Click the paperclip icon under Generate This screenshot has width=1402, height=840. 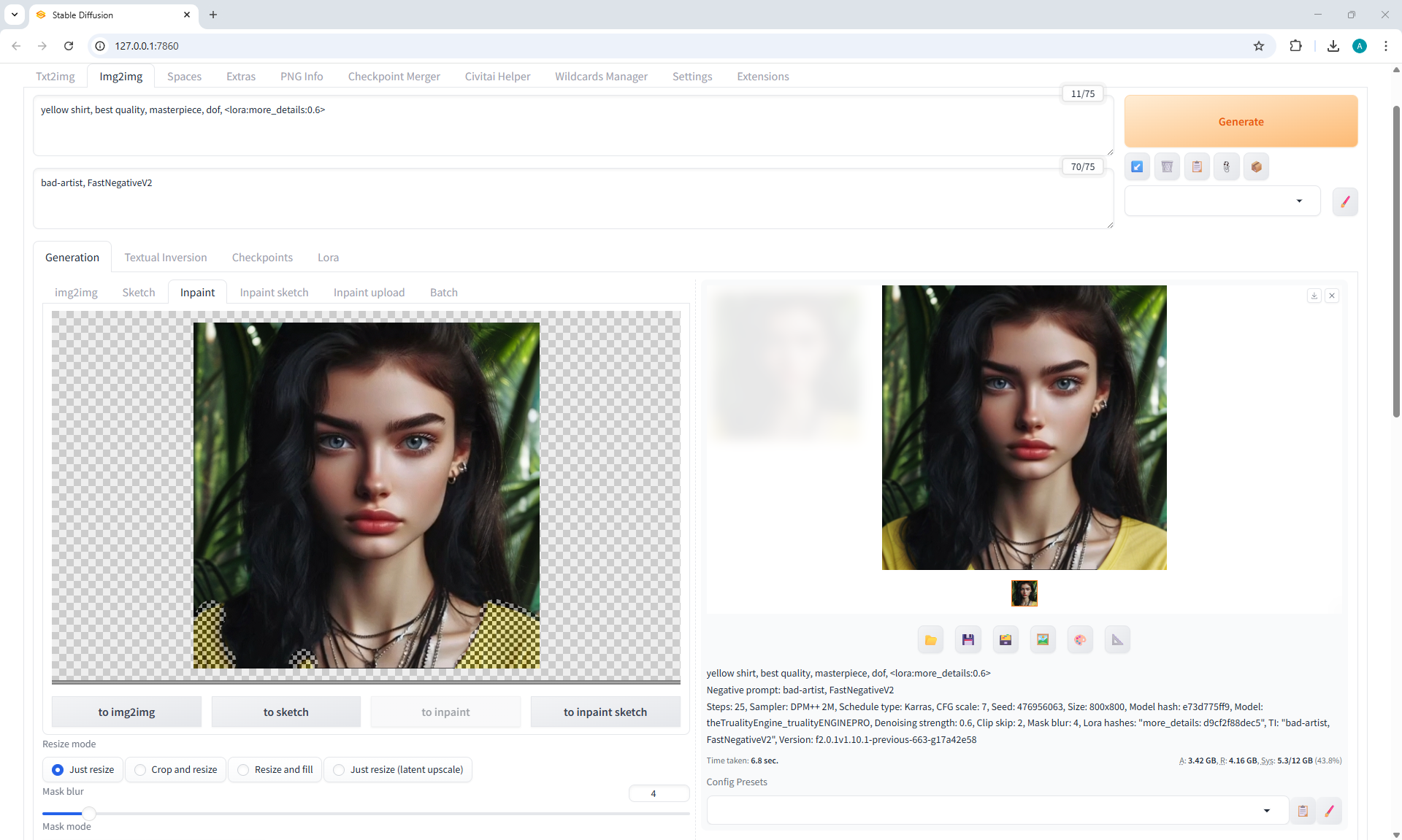click(x=1227, y=167)
